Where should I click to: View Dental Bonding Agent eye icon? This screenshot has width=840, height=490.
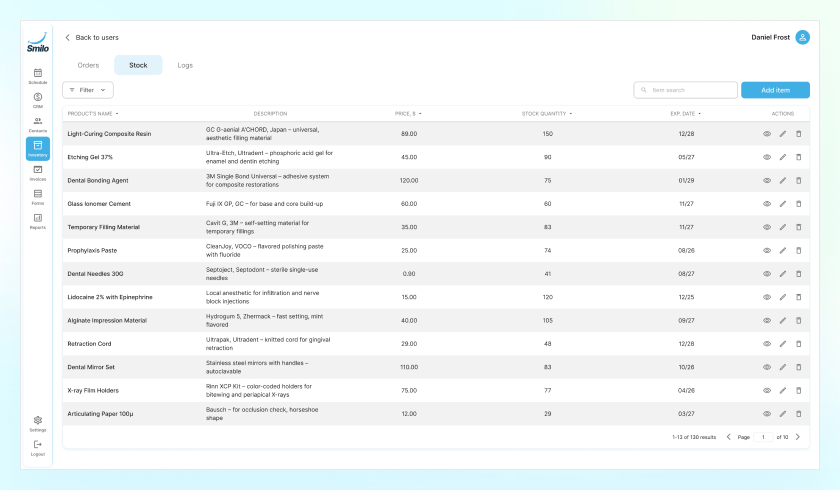[x=767, y=180]
